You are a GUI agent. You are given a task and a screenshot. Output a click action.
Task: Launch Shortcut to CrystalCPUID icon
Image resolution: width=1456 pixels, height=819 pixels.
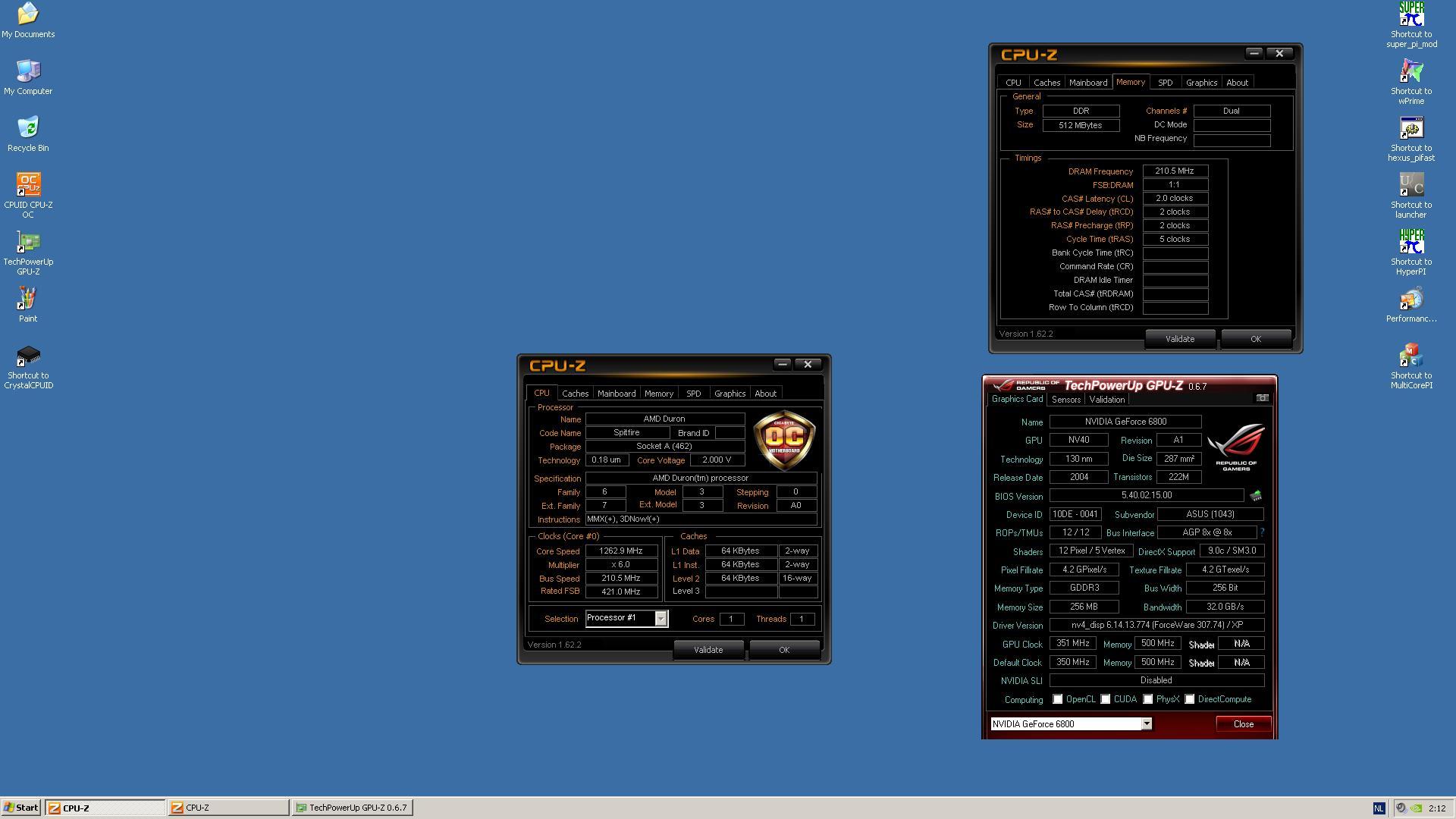[x=28, y=367]
